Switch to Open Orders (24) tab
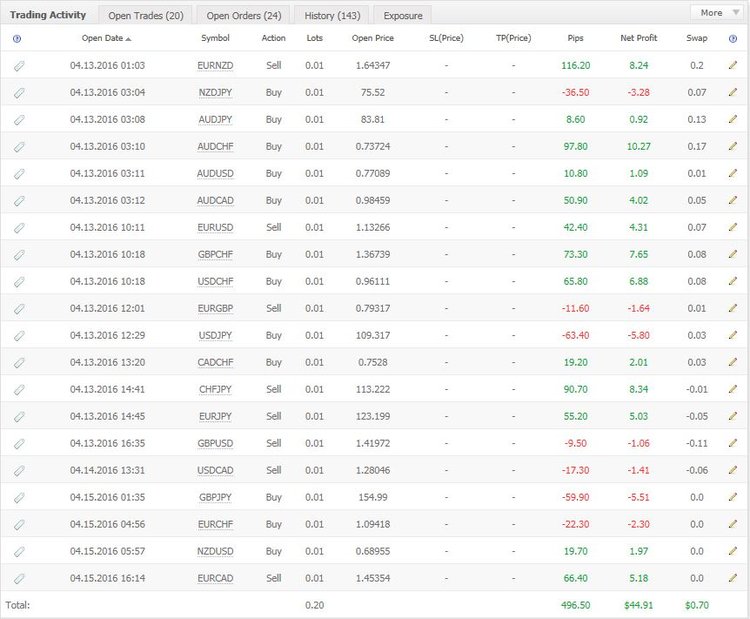This screenshot has width=750, height=619. pyautogui.click(x=244, y=15)
